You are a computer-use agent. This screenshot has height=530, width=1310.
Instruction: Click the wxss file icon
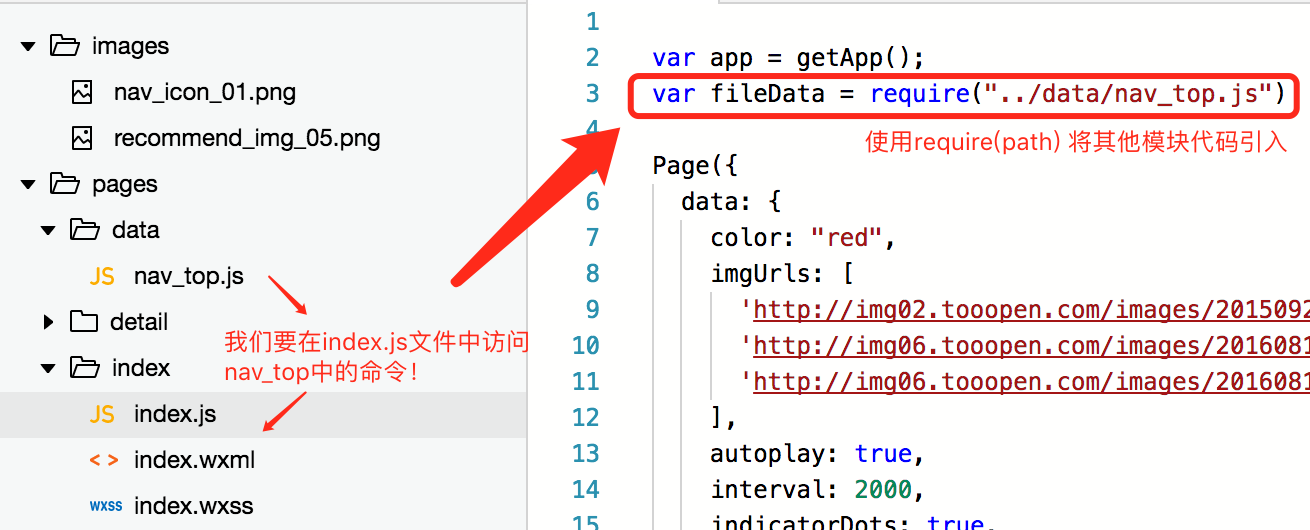pos(106,506)
